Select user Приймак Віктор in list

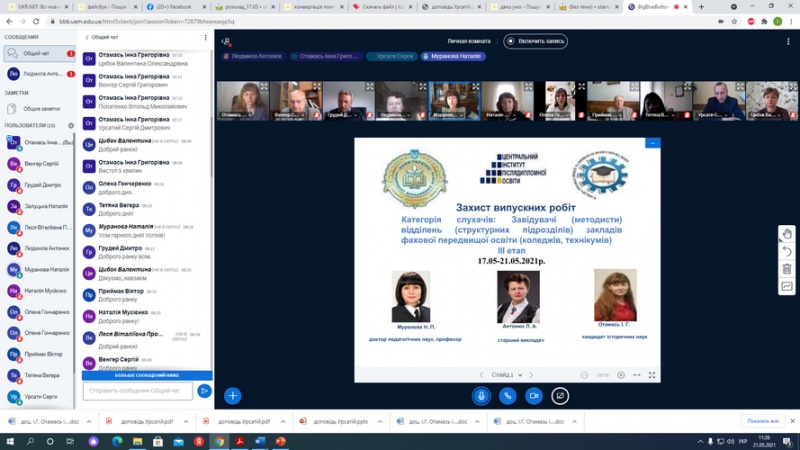tap(39, 354)
